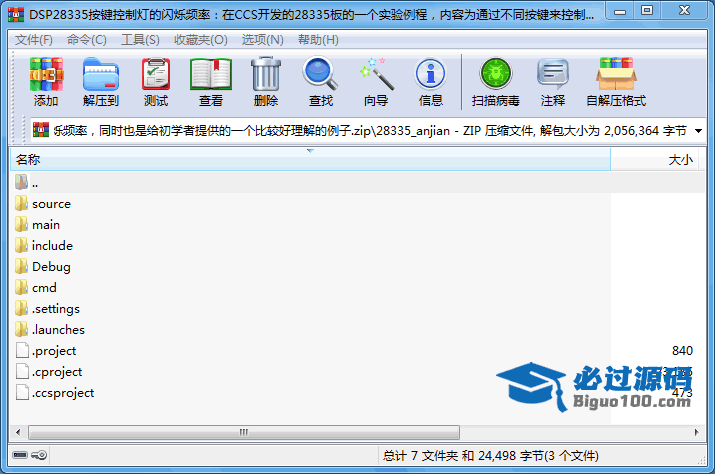Open the Commands (命令) menu
Viewport: 715px width, 474px height.
point(87,40)
